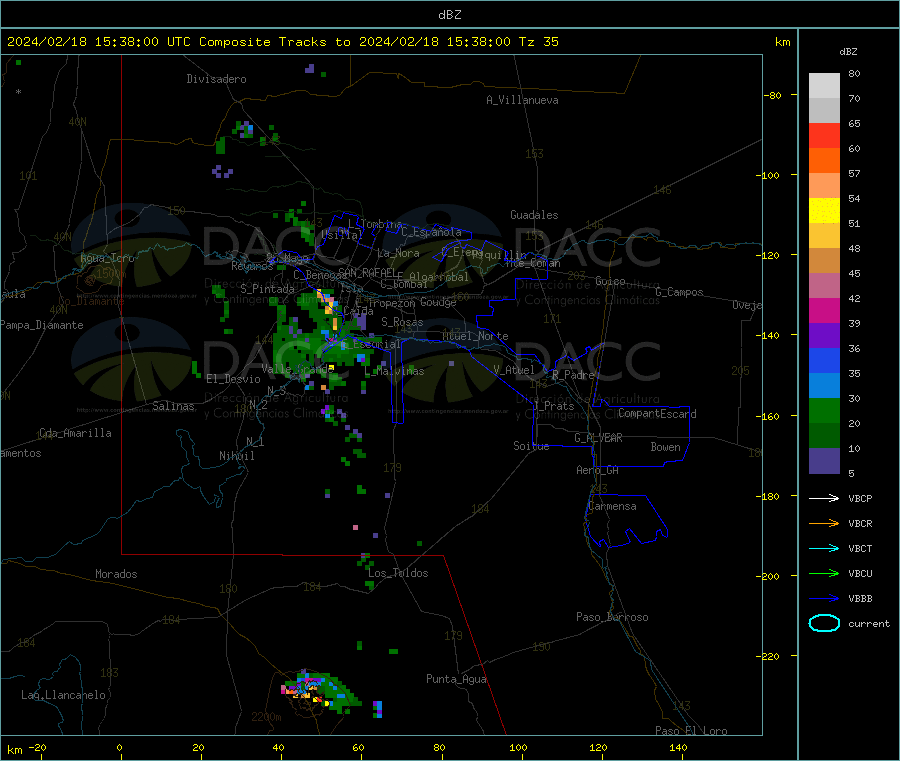Click the 'Paso_El_Loro' map label
Image resolution: width=900 pixels, height=761 pixels.
[692, 731]
